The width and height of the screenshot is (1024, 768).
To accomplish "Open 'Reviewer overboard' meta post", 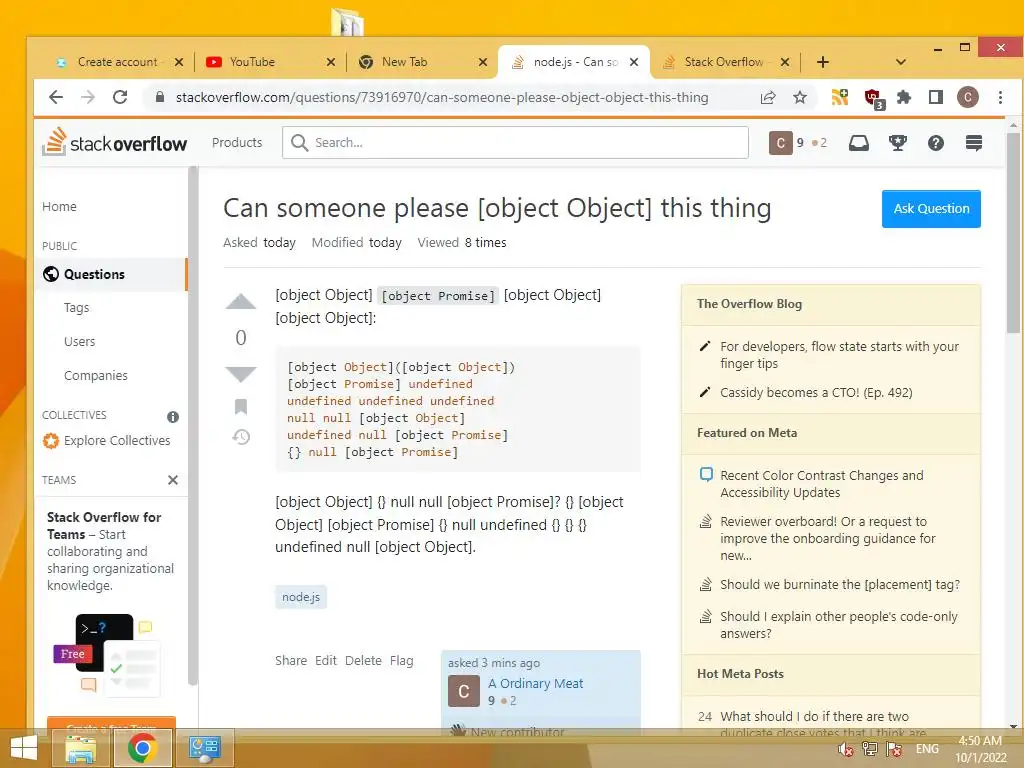I will click(x=828, y=539).
